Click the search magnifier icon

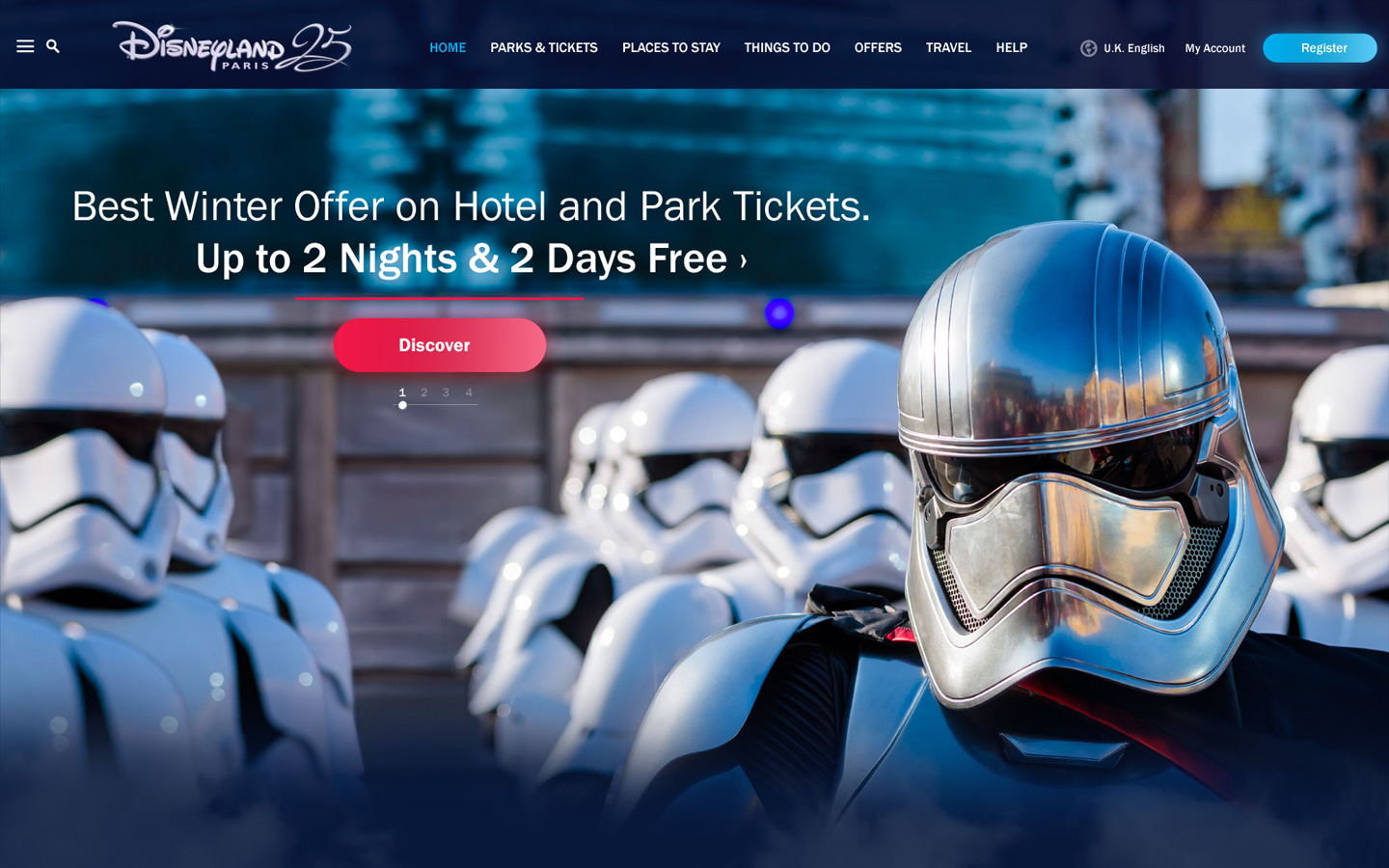(x=53, y=46)
